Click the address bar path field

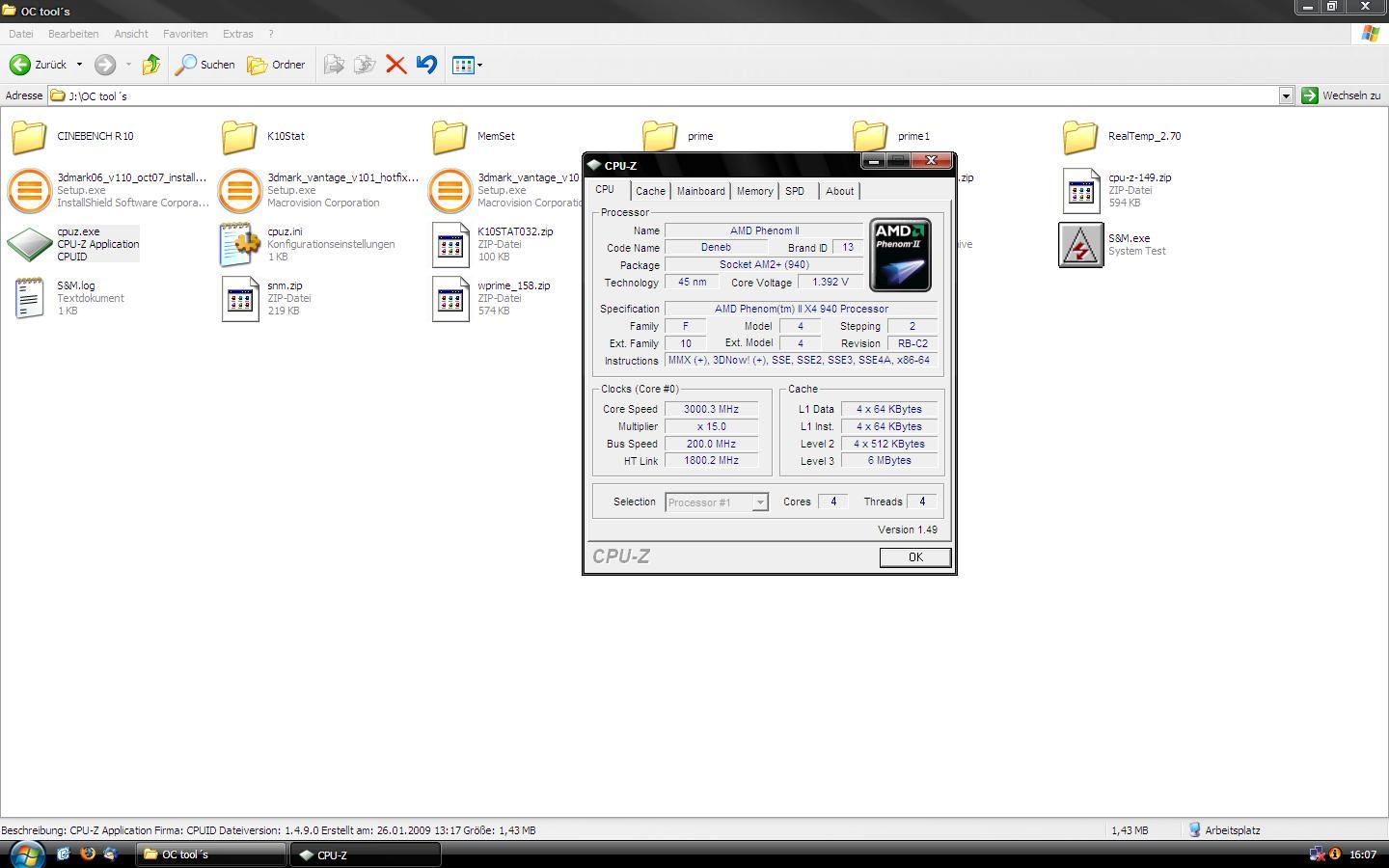[664, 95]
